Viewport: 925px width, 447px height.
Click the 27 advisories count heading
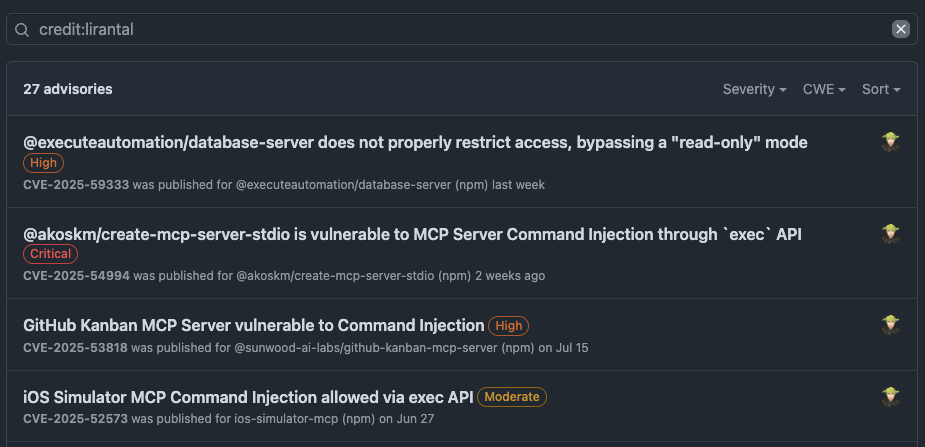[x=68, y=89]
